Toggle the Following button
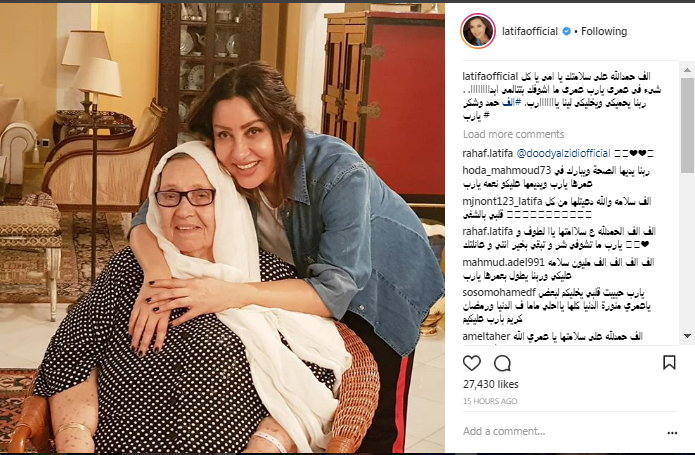 click(604, 31)
